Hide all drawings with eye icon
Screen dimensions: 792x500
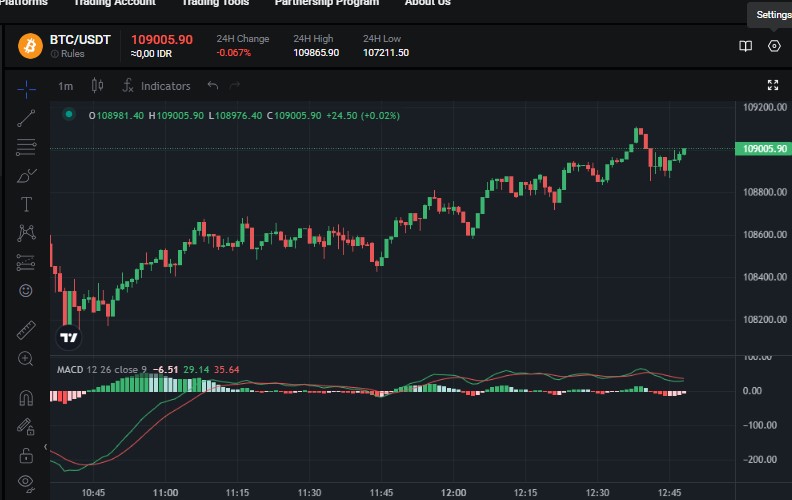coord(26,483)
